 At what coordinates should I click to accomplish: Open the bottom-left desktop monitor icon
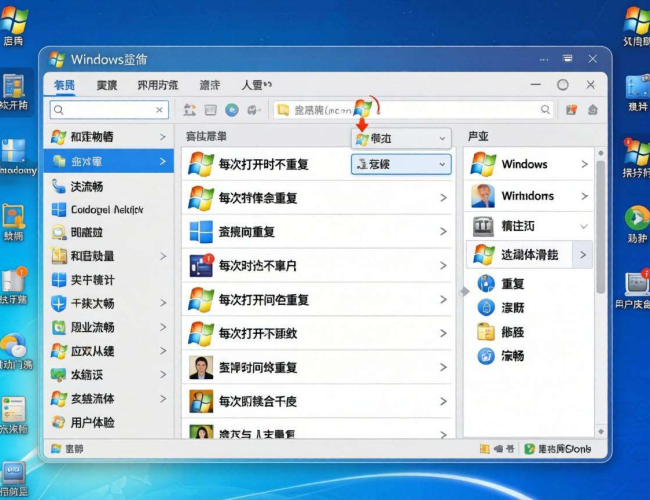(x=14, y=473)
